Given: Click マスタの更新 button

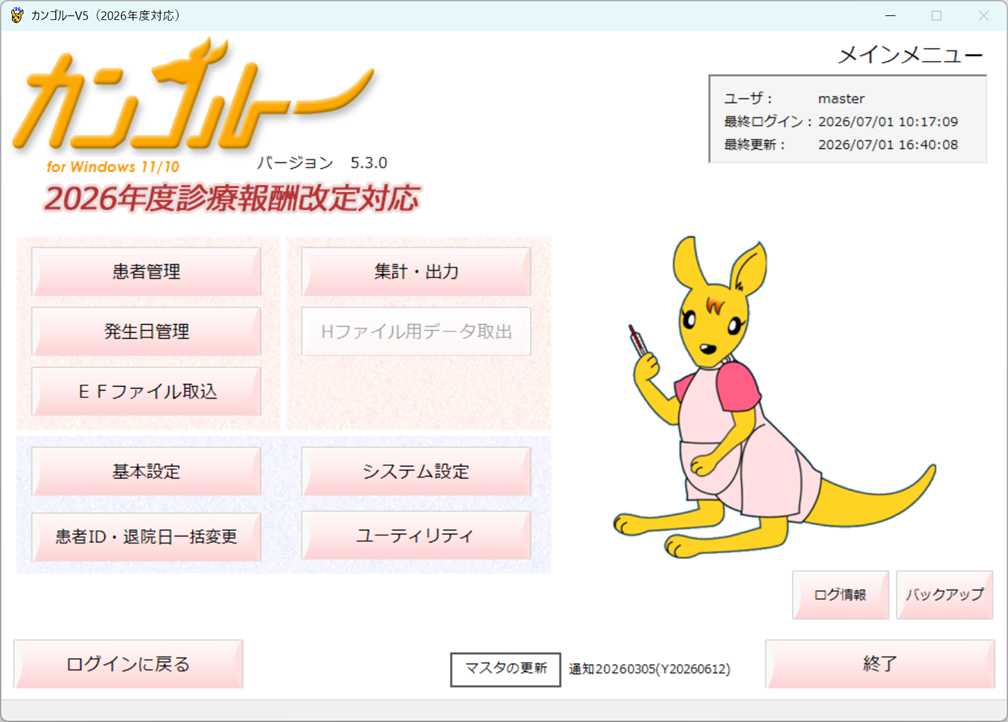Looking at the screenshot, I should click(x=505, y=669).
